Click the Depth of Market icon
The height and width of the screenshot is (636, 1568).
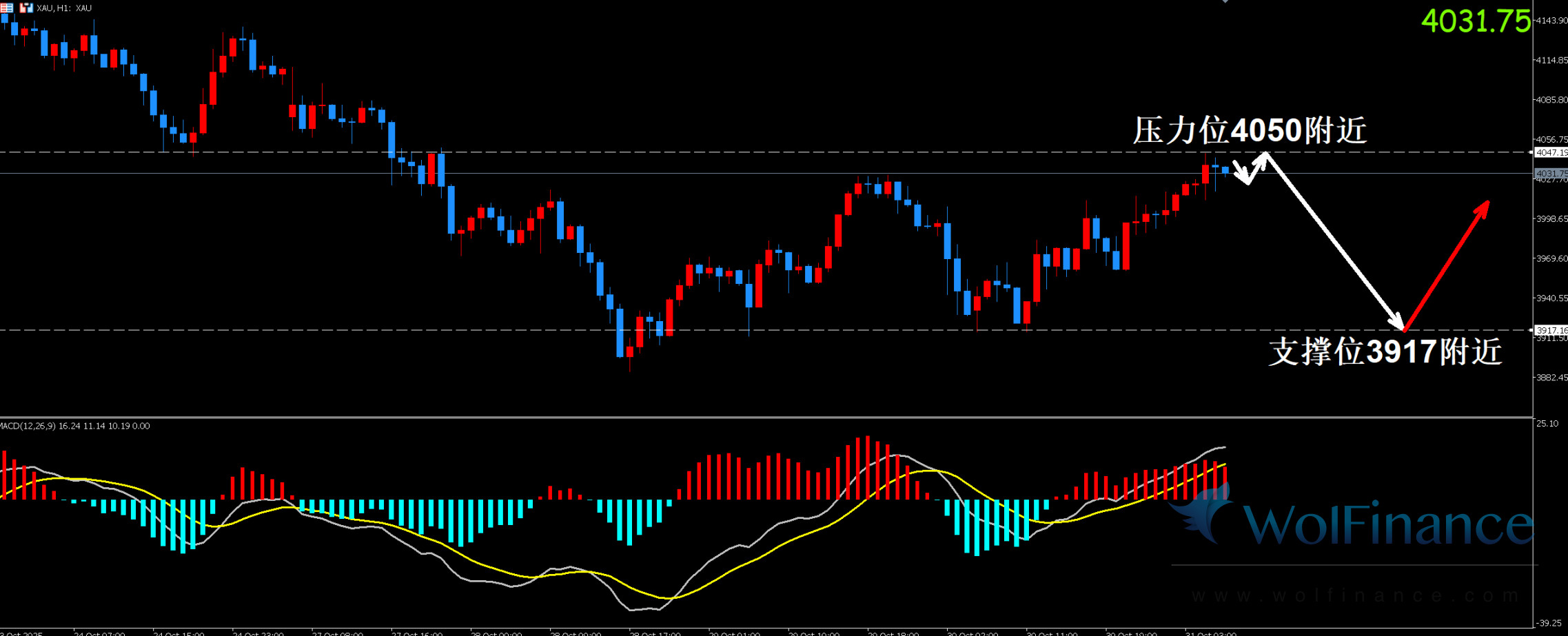tap(7, 8)
